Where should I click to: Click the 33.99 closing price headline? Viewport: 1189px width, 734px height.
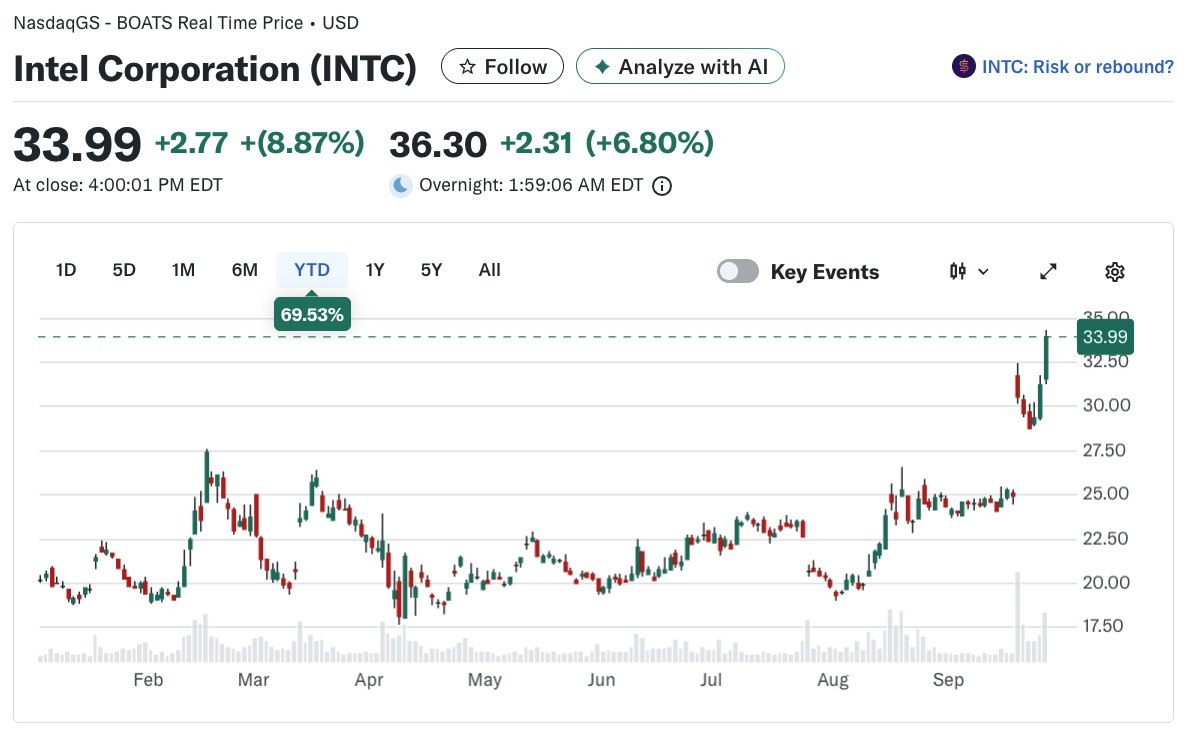click(x=77, y=144)
